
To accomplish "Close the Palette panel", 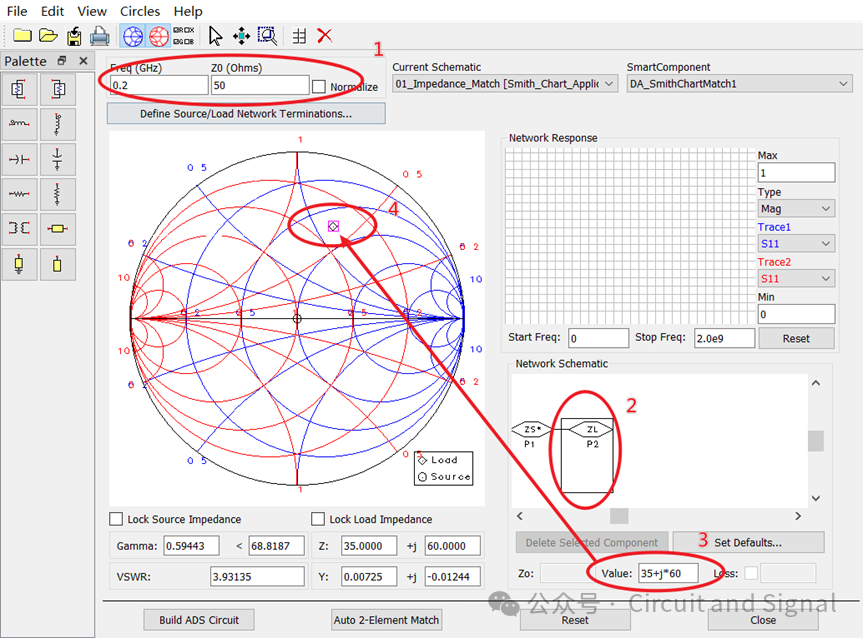I will click(83, 61).
